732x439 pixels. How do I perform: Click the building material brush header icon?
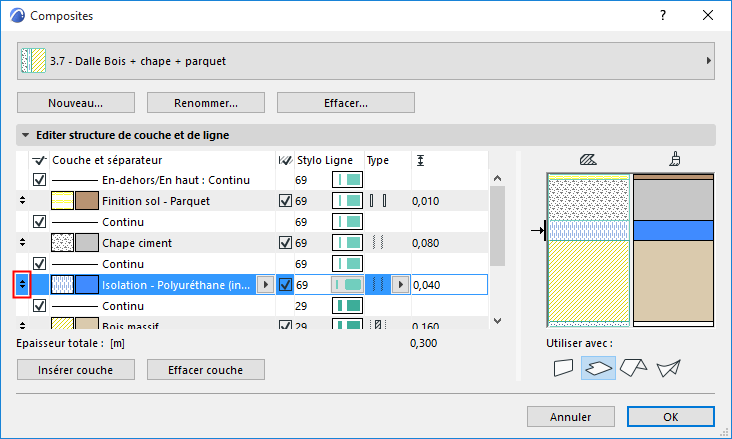(x=675, y=159)
